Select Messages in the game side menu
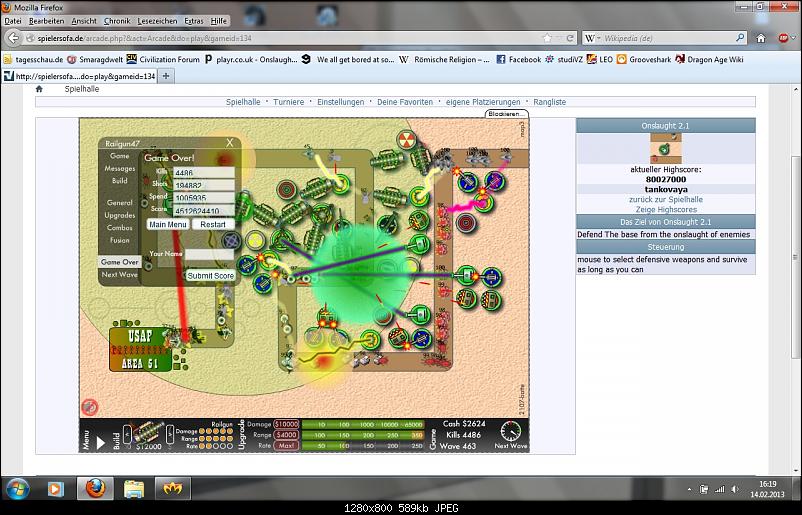 120,168
